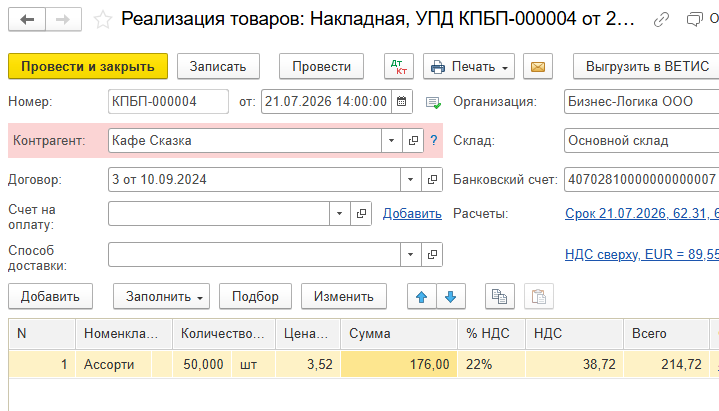Screen dimensions: 719x411
Task: Open the Печать dropdown menu
Action: click(469, 67)
